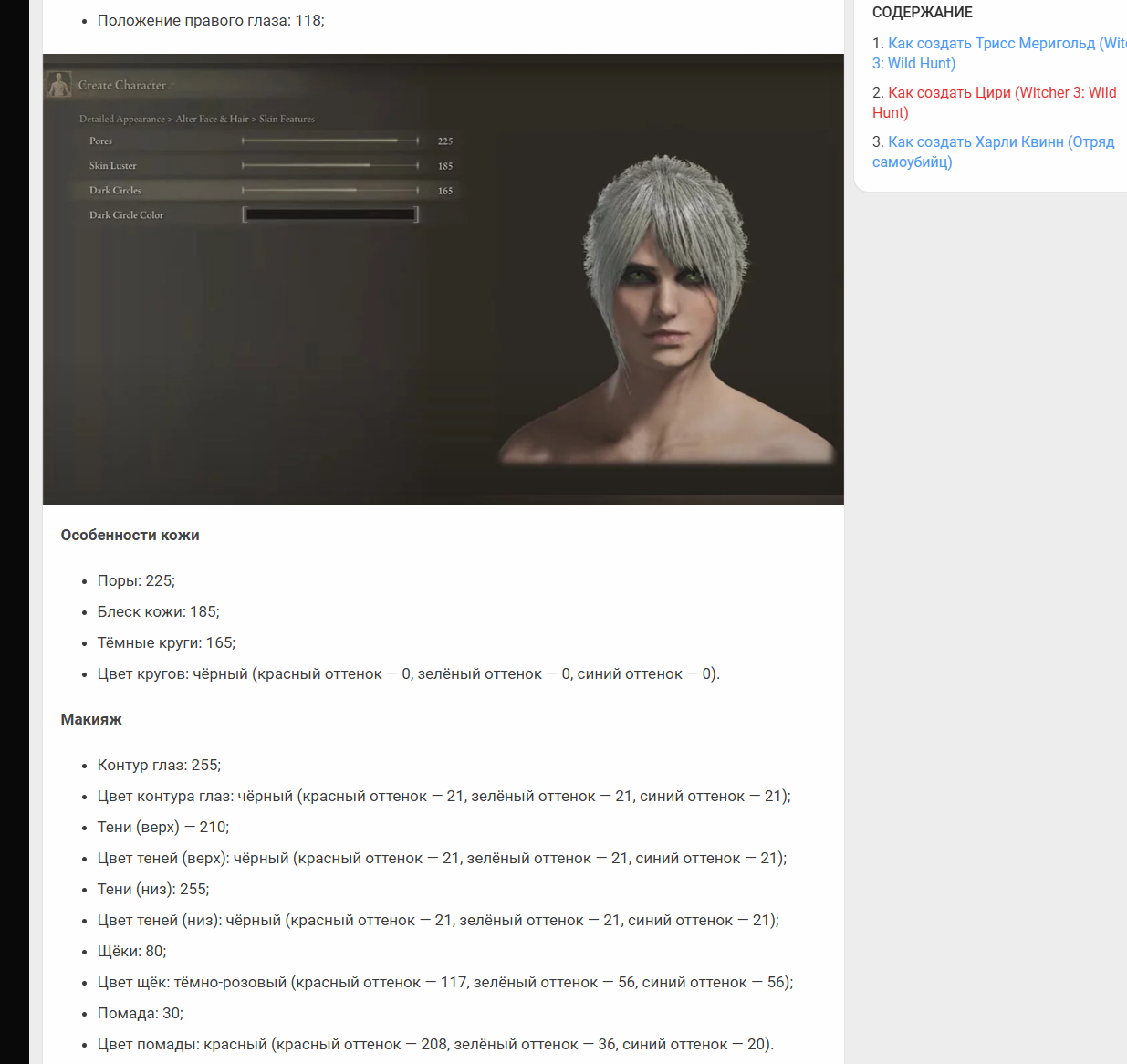Click the Dark Circles slider in screenshot
This screenshot has width=1127, height=1064.
click(330, 190)
